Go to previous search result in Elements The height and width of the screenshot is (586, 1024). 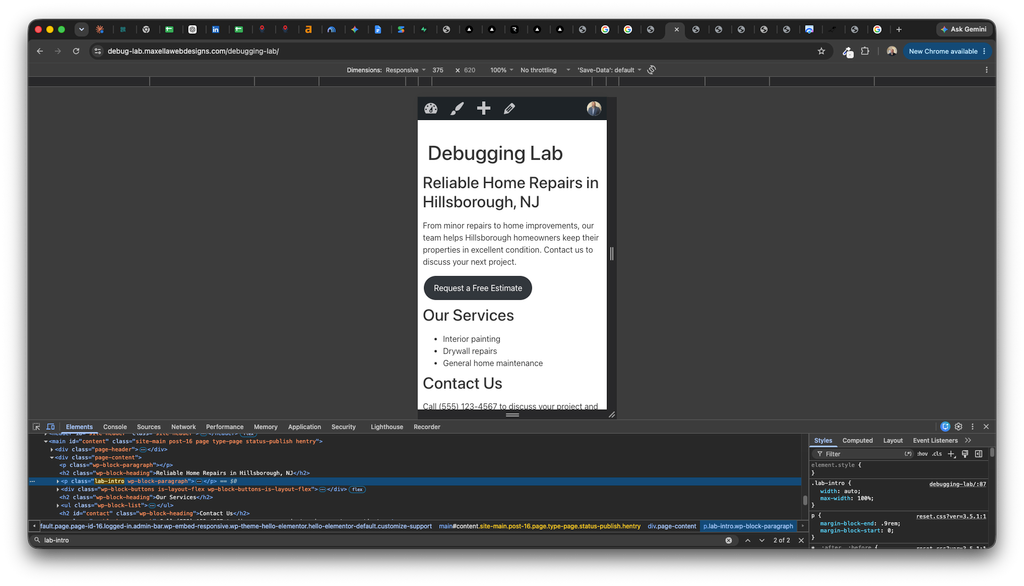coord(748,540)
